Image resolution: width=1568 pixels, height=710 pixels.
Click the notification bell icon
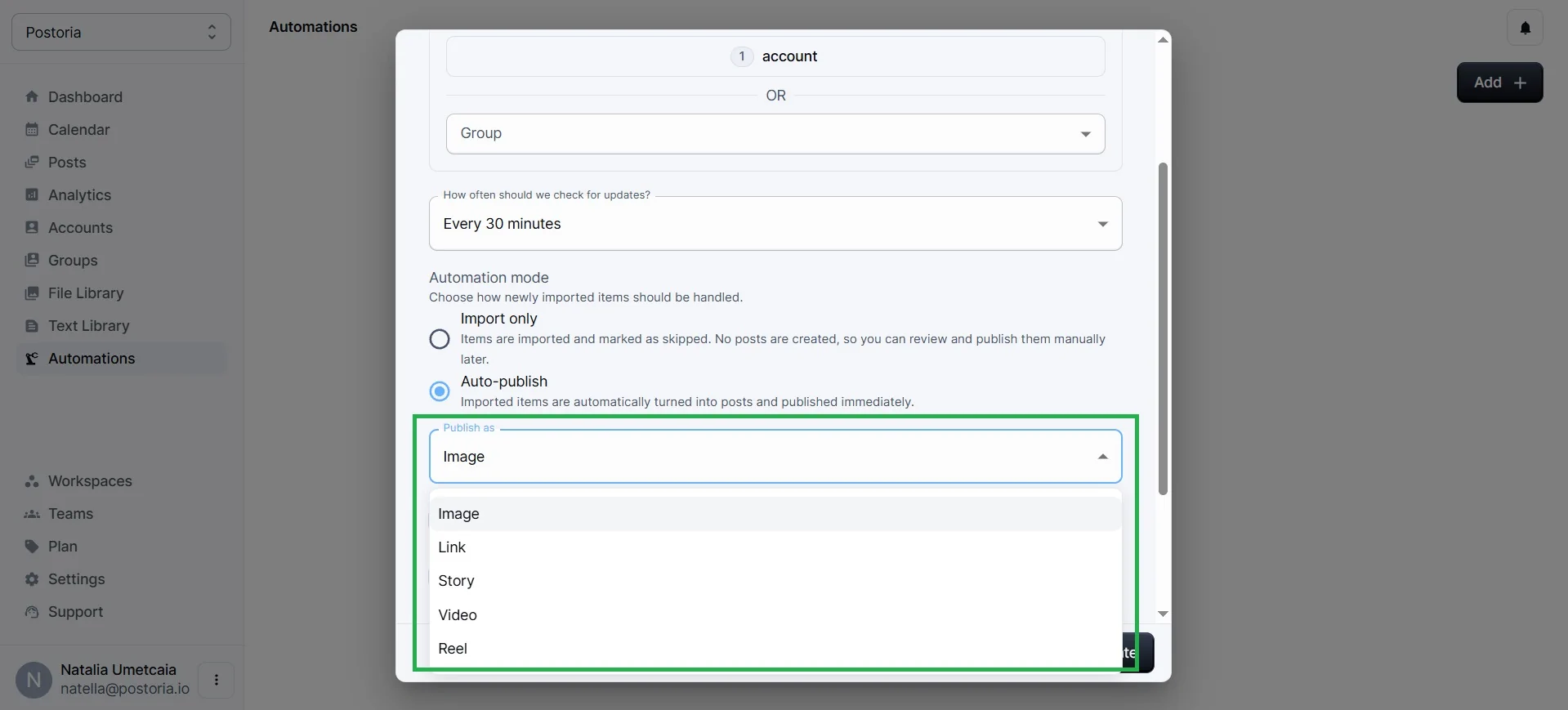pyautogui.click(x=1525, y=28)
